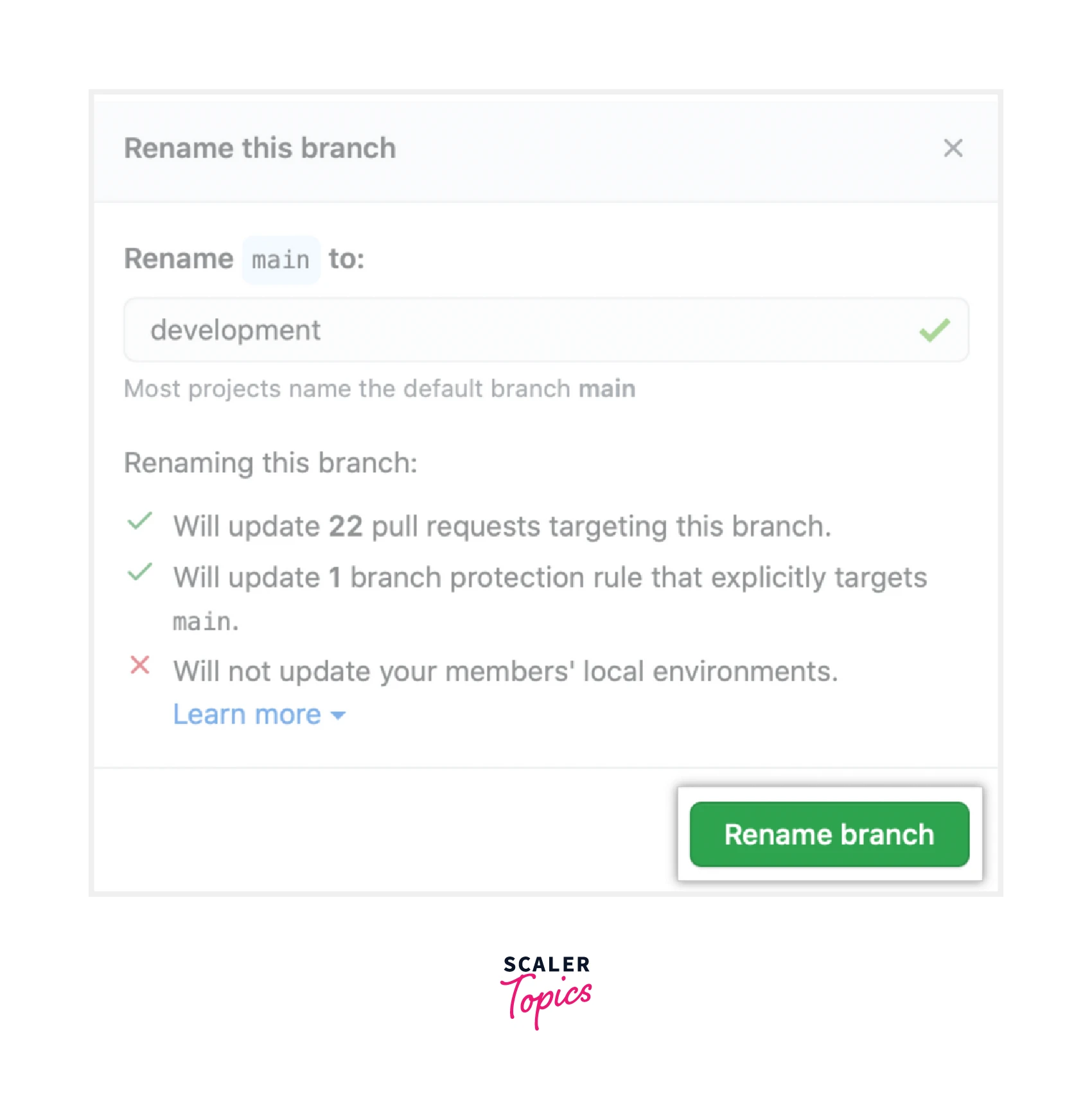Close the Rename this branch dialog
Image resolution: width=1092 pixels, height=1094 pixels.
[953, 148]
